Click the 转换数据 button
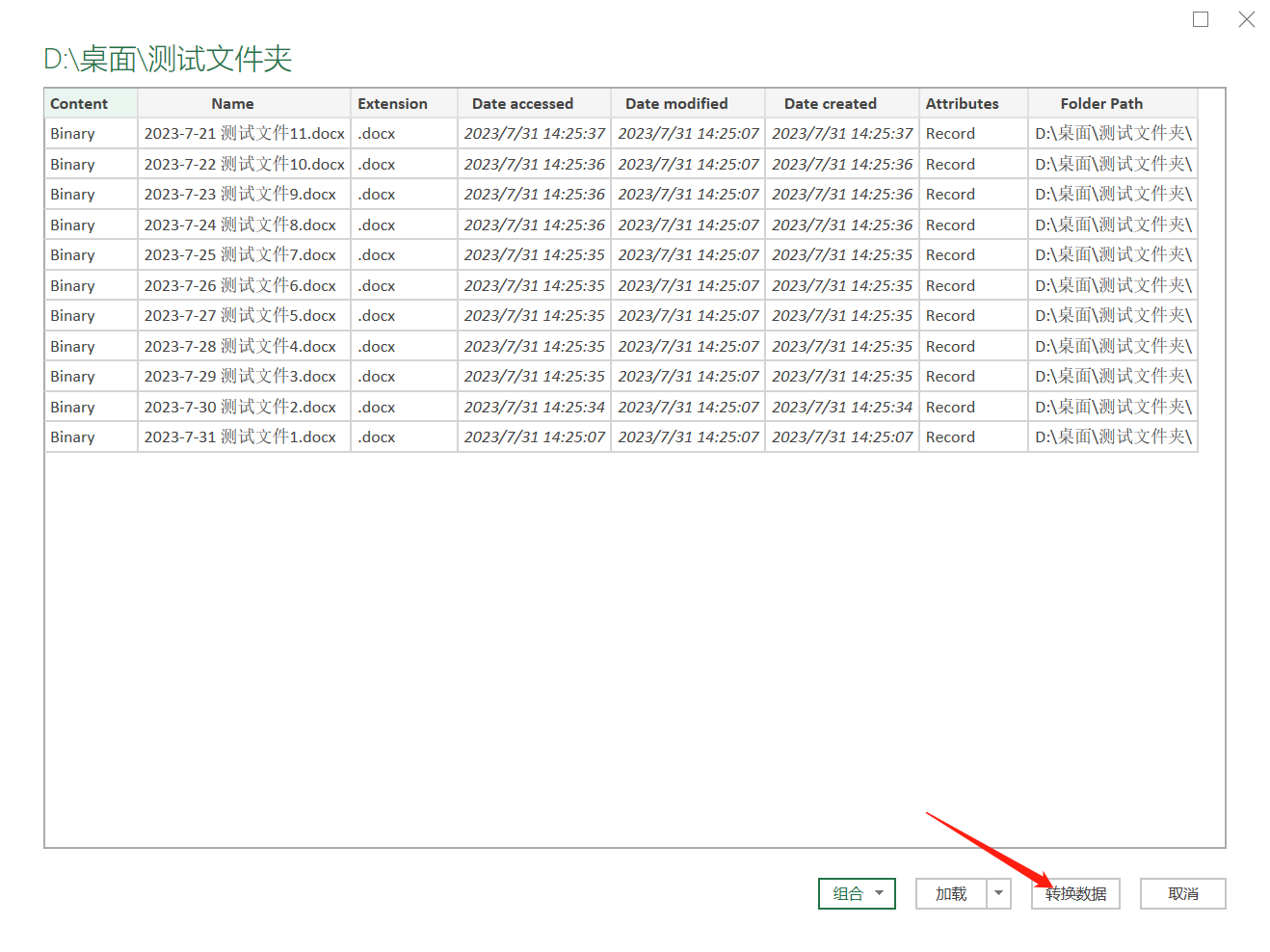This screenshot has height=952, width=1270. pos(1075,894)
